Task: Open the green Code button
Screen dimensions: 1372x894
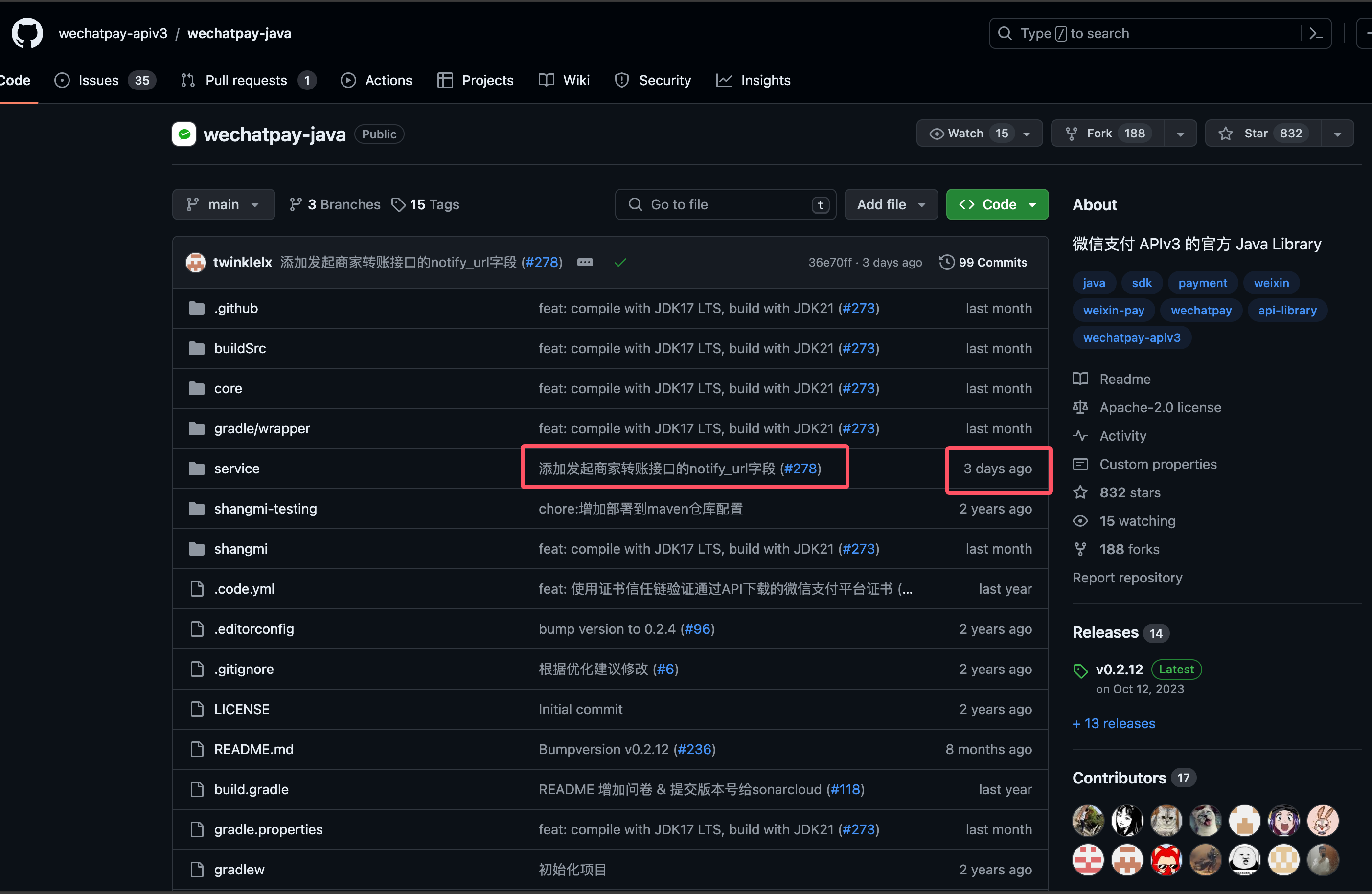Action: click(x=997, y=204)
